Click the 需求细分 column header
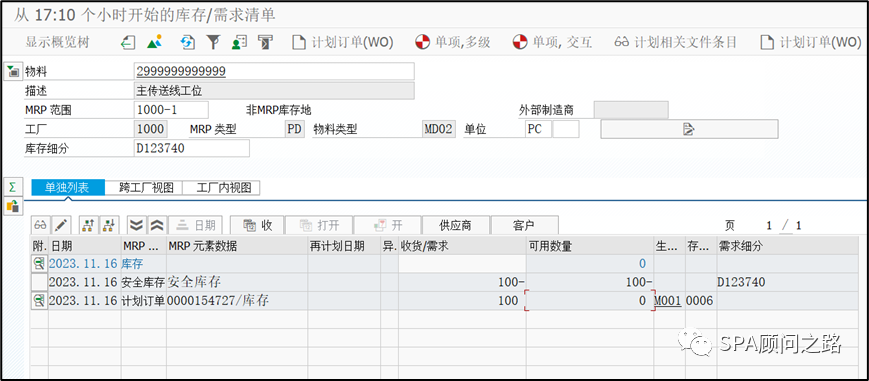The image size is (869, 381). coord(788,246)
